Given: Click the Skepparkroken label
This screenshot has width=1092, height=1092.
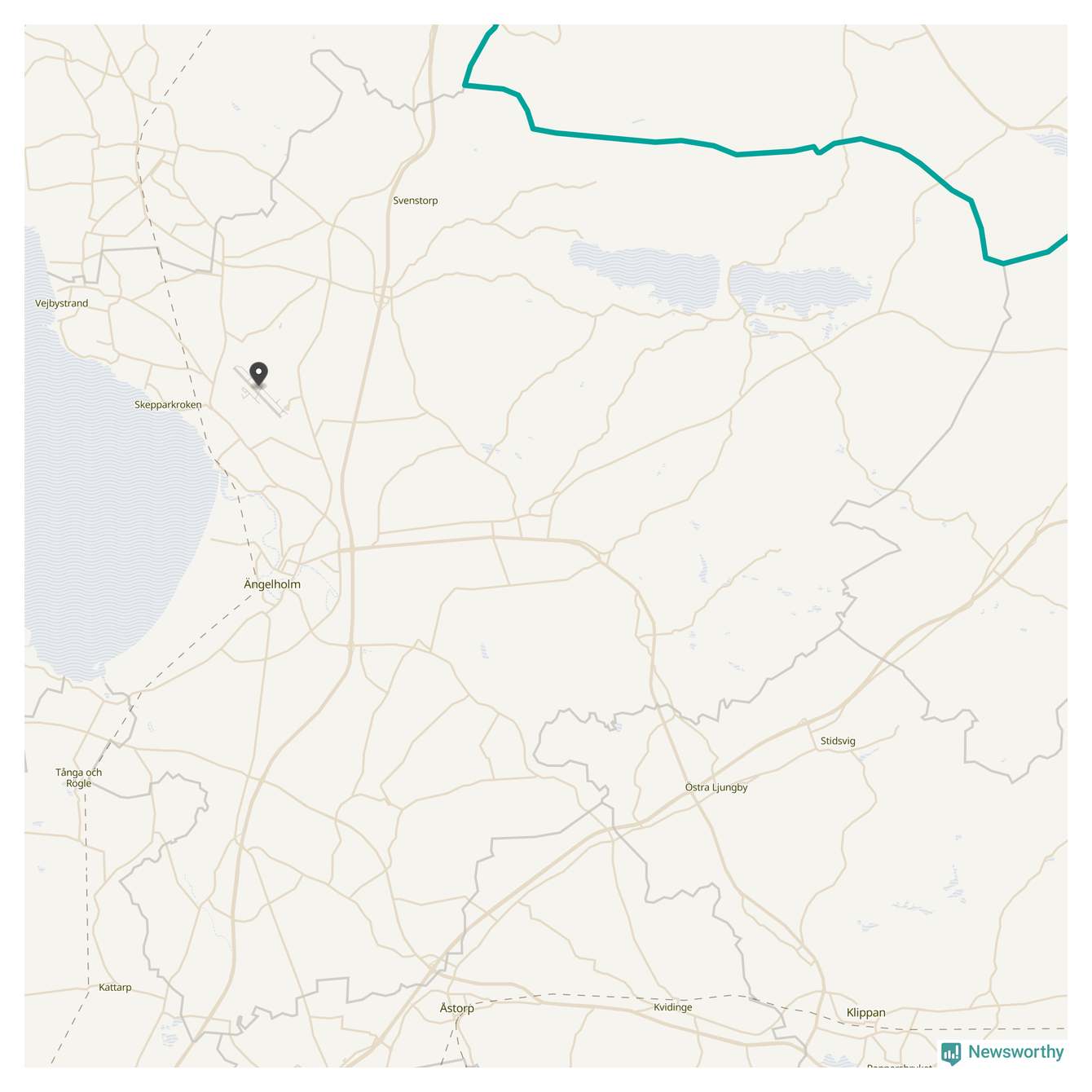Looking at the screenshot, I should tap(168, 405).
